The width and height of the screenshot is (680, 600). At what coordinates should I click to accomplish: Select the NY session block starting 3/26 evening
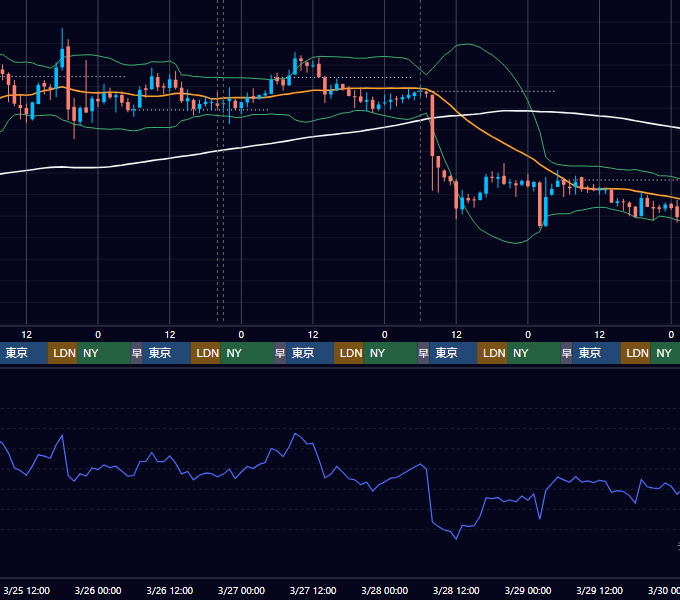tap(247, 353)
